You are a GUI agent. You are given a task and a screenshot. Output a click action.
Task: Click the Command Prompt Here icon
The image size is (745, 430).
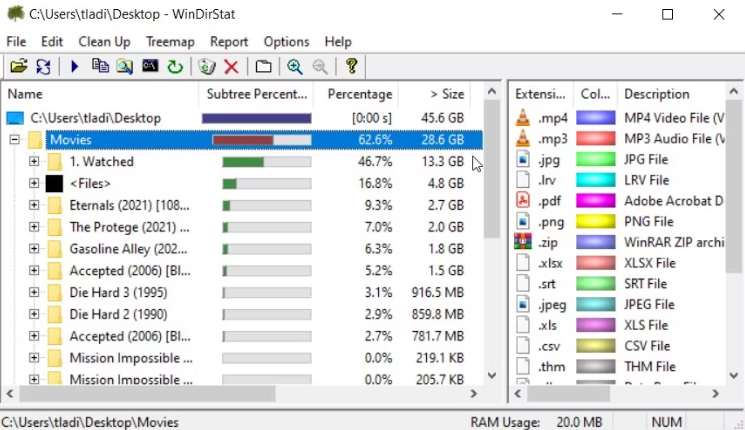click(150, 66)
